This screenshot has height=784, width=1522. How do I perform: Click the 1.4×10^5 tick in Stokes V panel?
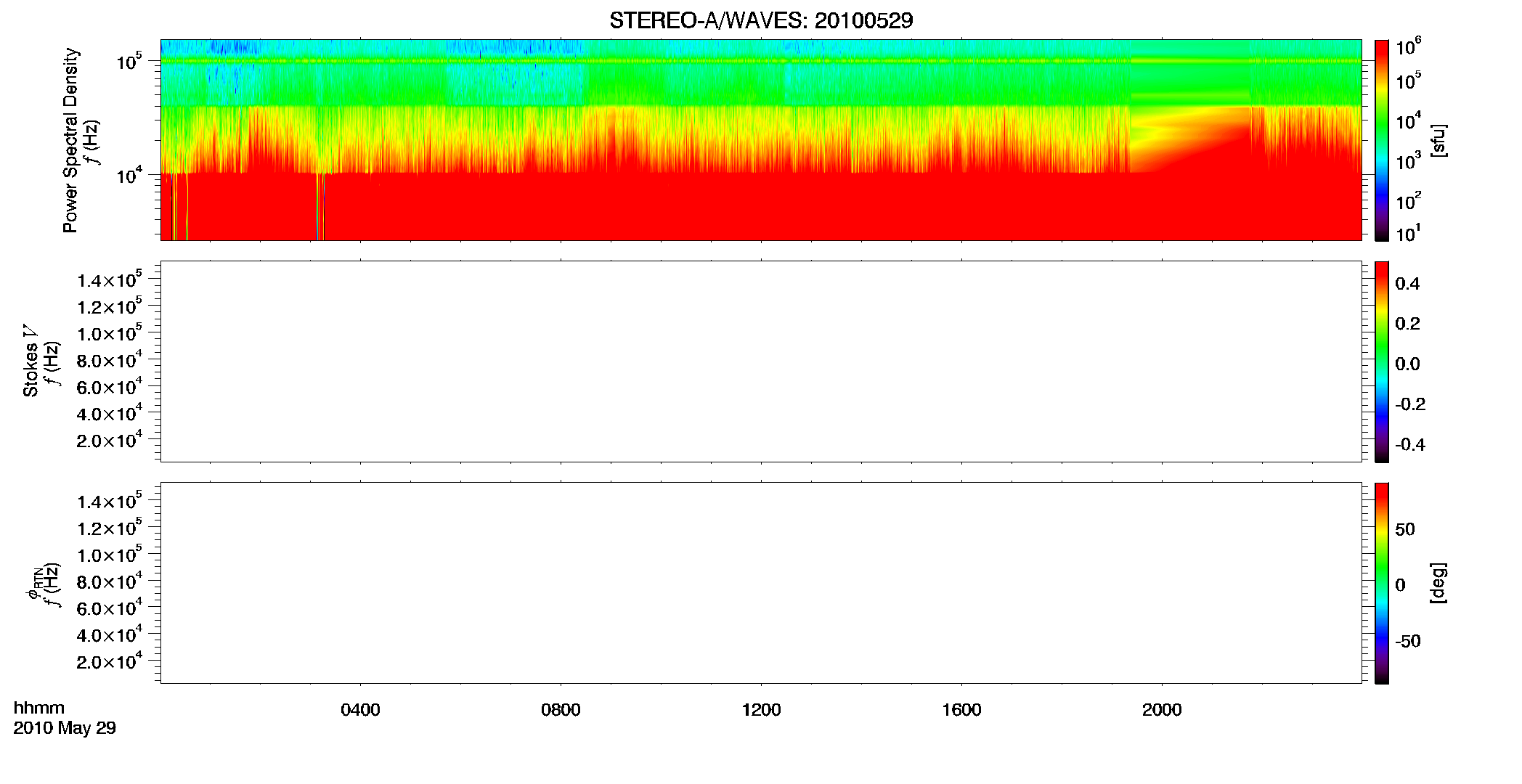(110, 279)
